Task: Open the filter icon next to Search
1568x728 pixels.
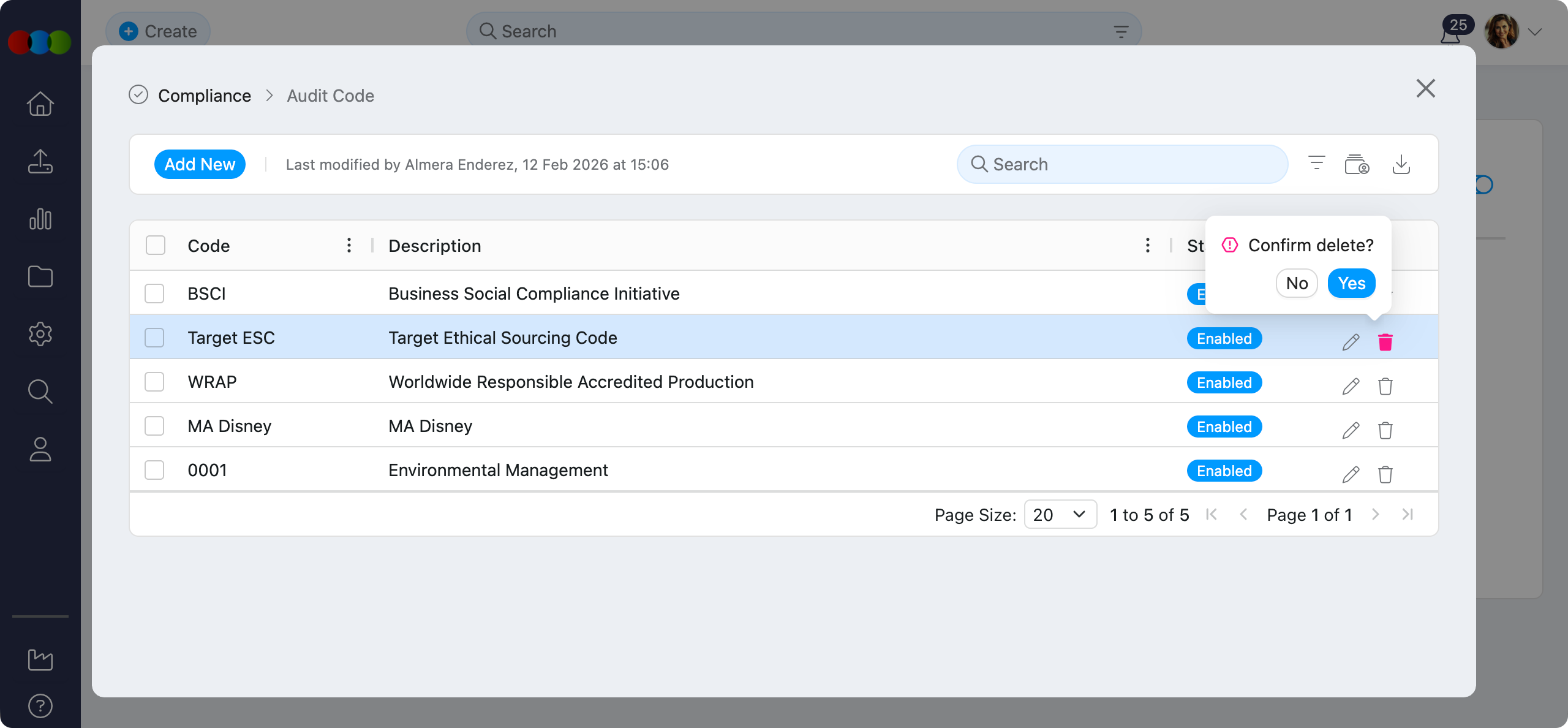Action: (x=1316, y=164)
